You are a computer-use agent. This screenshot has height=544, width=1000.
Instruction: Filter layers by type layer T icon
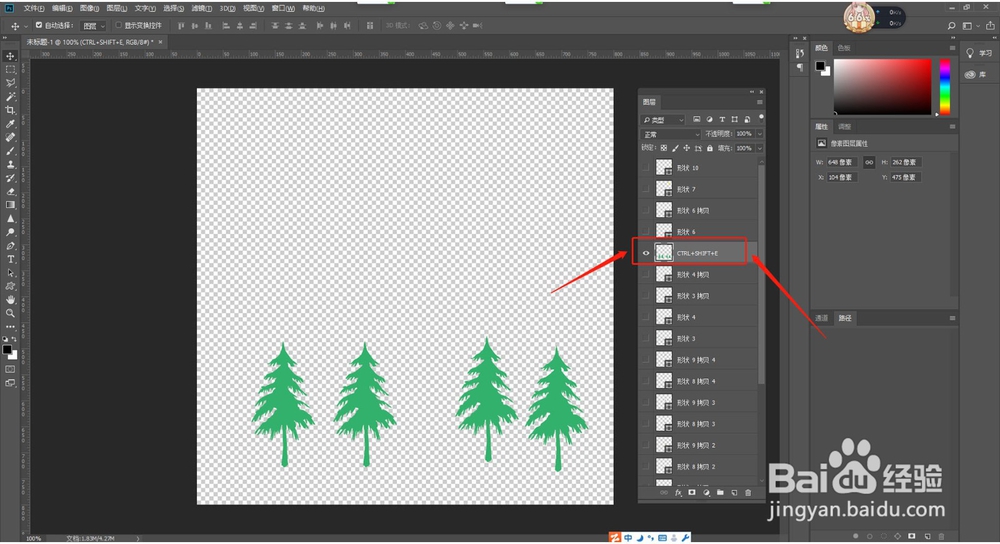point(722,119)
